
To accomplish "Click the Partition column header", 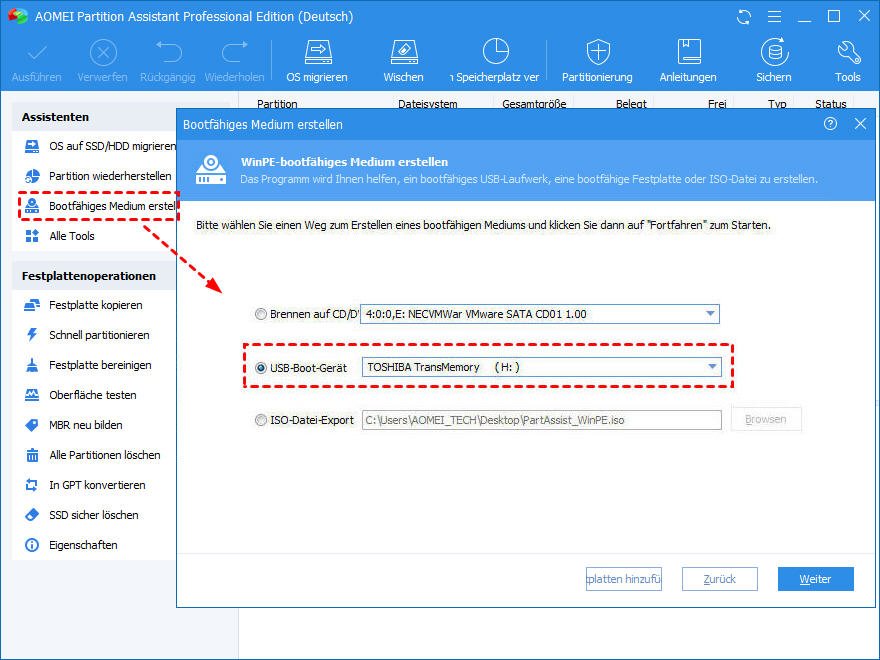I will pos(277,103).
